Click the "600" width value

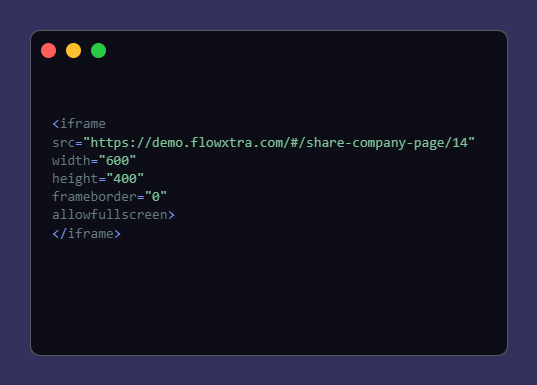tap(117, 161)
